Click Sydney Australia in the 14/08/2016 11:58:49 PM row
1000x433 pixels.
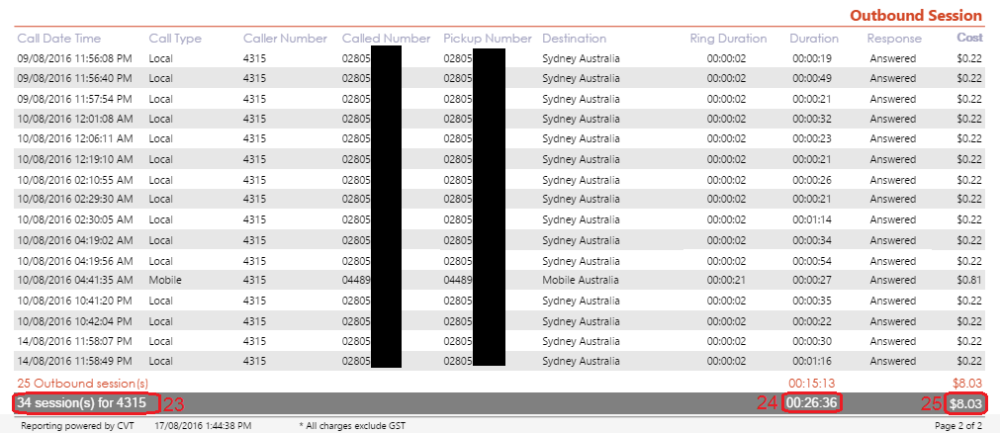tap(581, 361)
